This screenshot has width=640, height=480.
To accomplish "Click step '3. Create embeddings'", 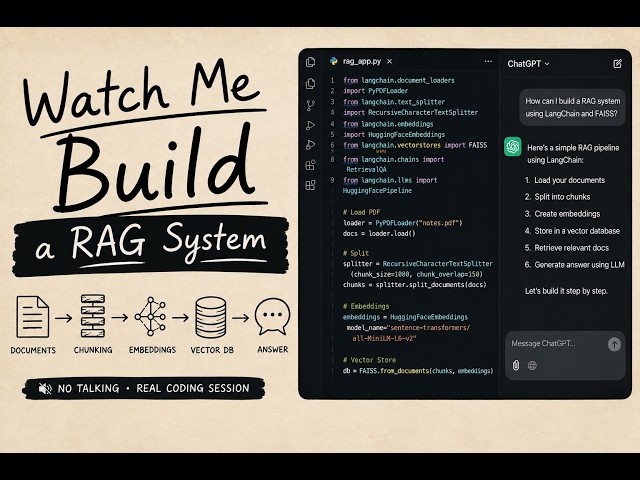I will tap(562, 214).
